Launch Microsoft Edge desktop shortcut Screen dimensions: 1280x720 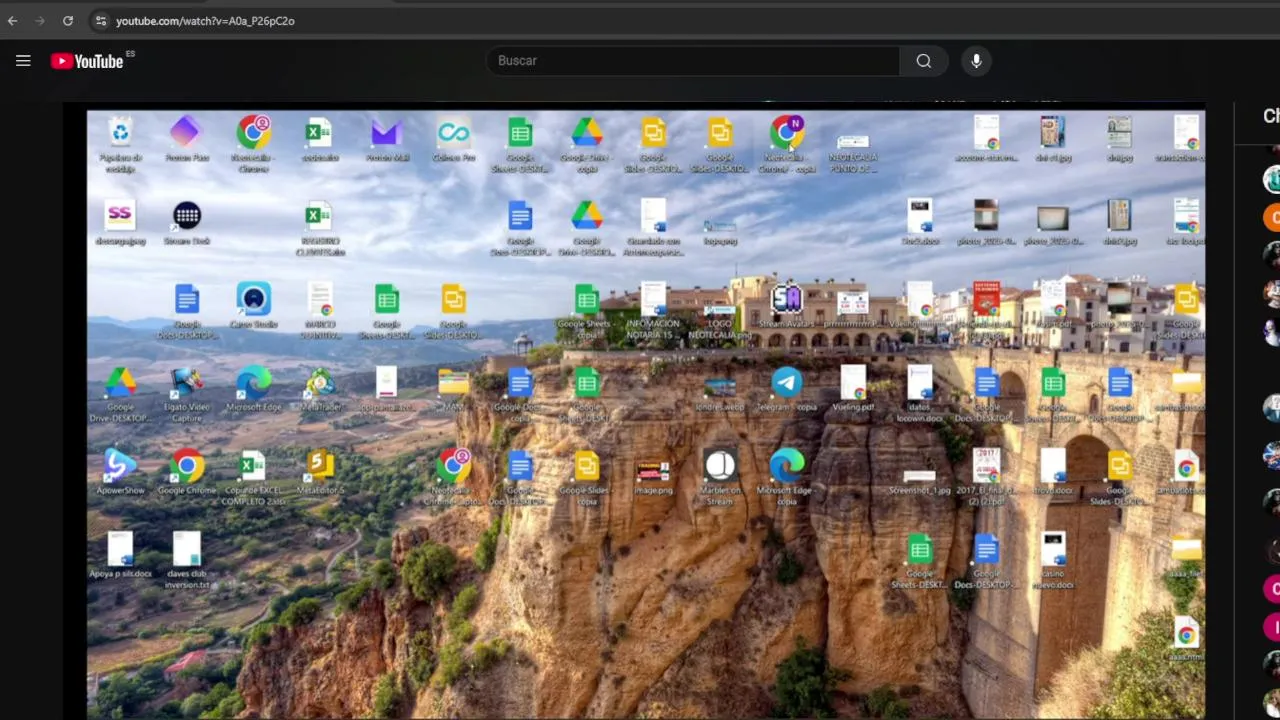click(253, 389)
